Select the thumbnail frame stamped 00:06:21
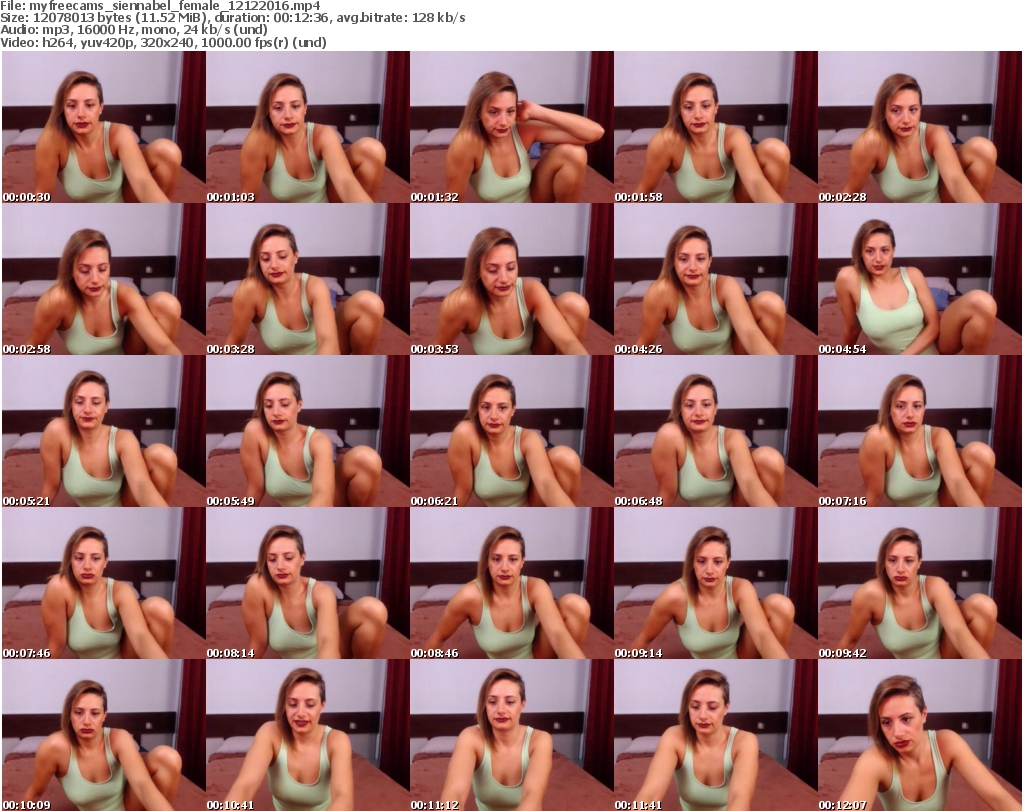Screen dimensions: 1024x811 tap(512, 431)
